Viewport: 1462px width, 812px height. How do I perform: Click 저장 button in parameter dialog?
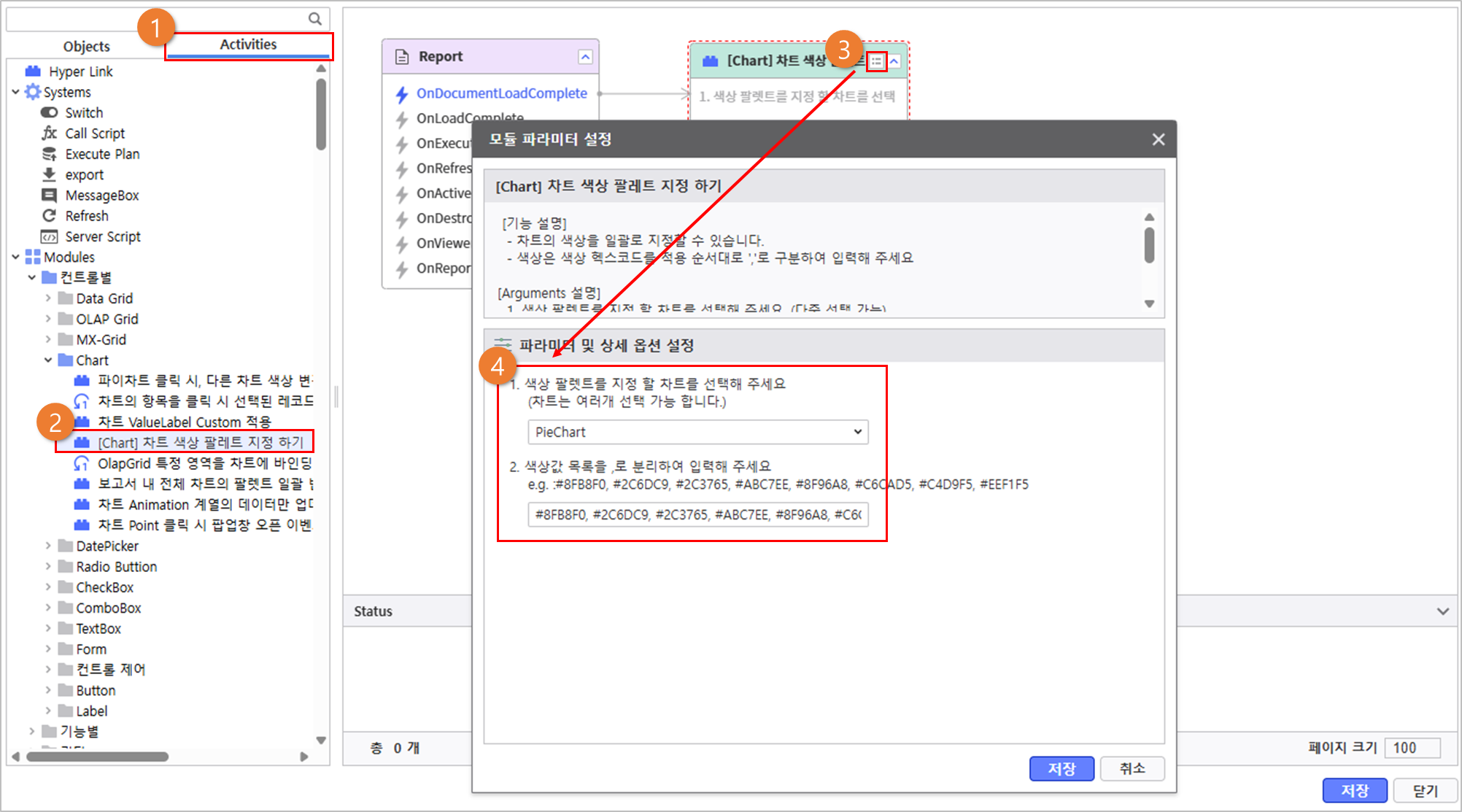pyautogui.click(x=1061, y=768)
